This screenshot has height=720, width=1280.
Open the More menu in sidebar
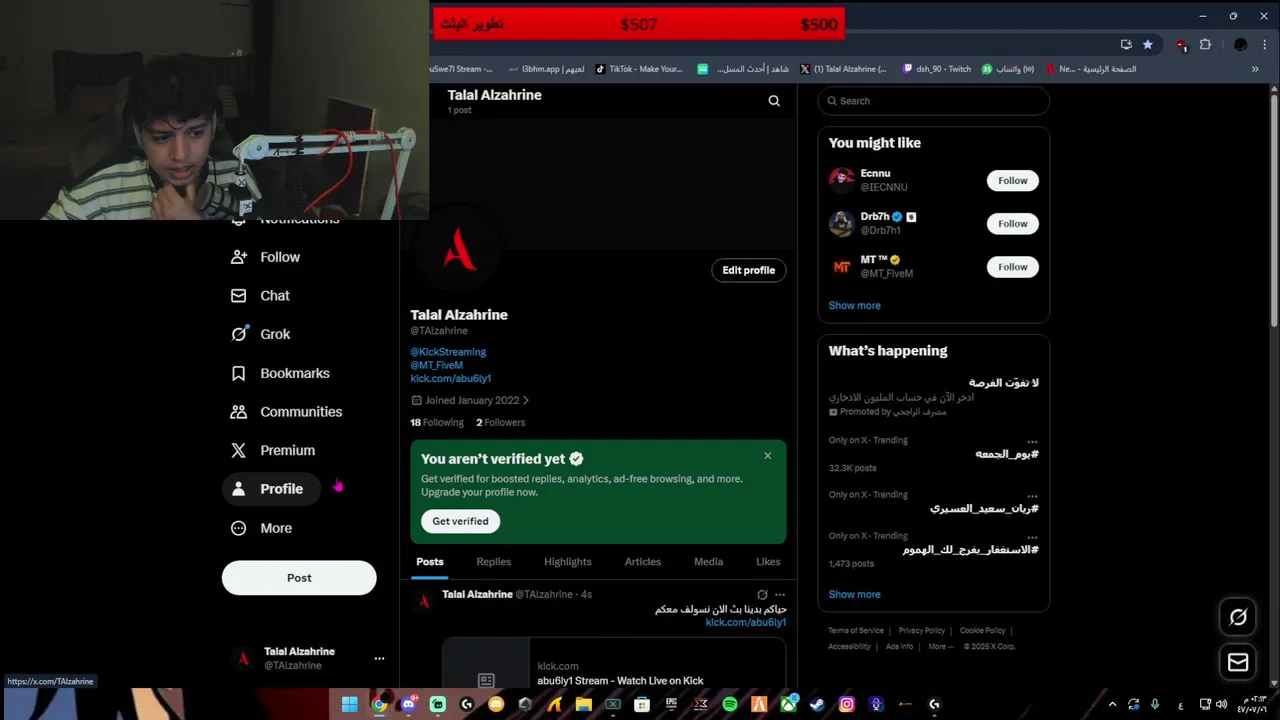pyautogui.click(x=261, y=528)
